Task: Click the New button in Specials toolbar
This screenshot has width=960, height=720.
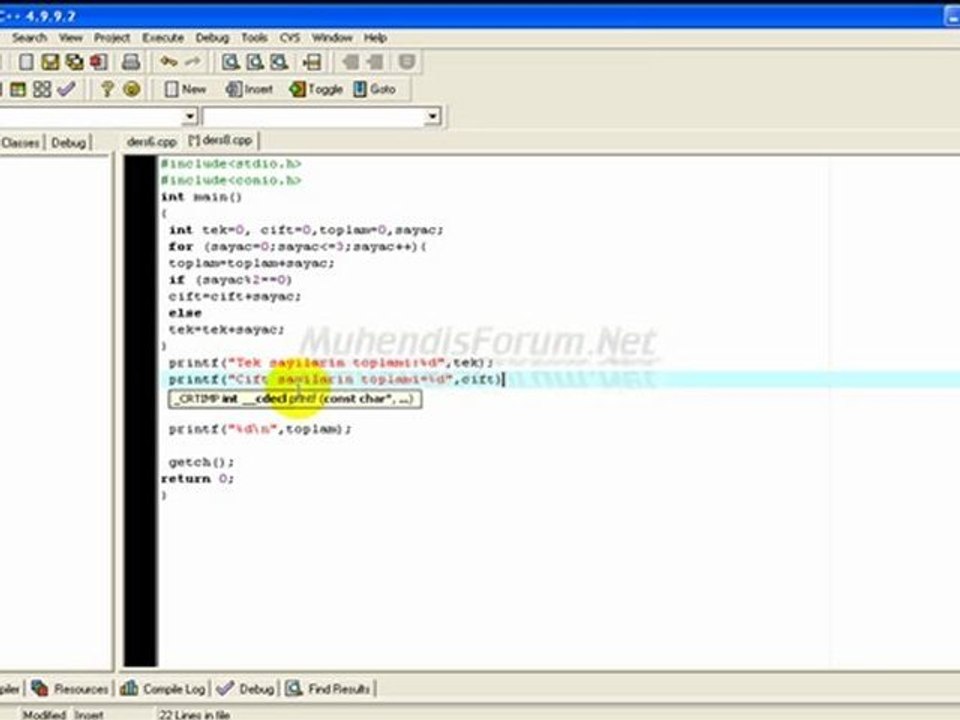Action: click(x=186, y=89)
